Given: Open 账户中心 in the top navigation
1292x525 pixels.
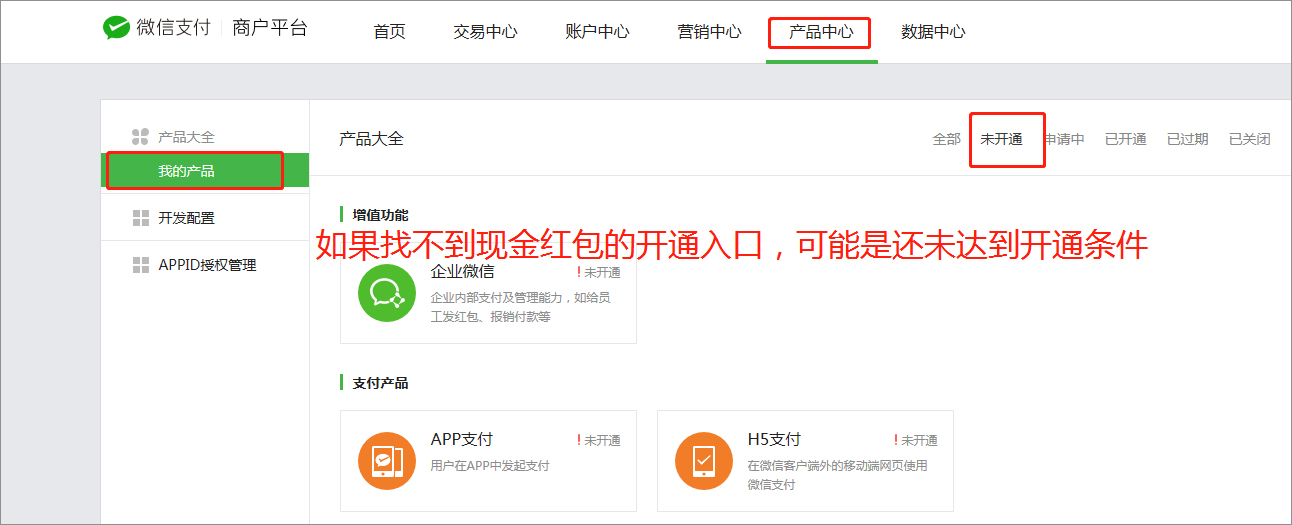Looking at the screenshot, I should click(597, 31).
